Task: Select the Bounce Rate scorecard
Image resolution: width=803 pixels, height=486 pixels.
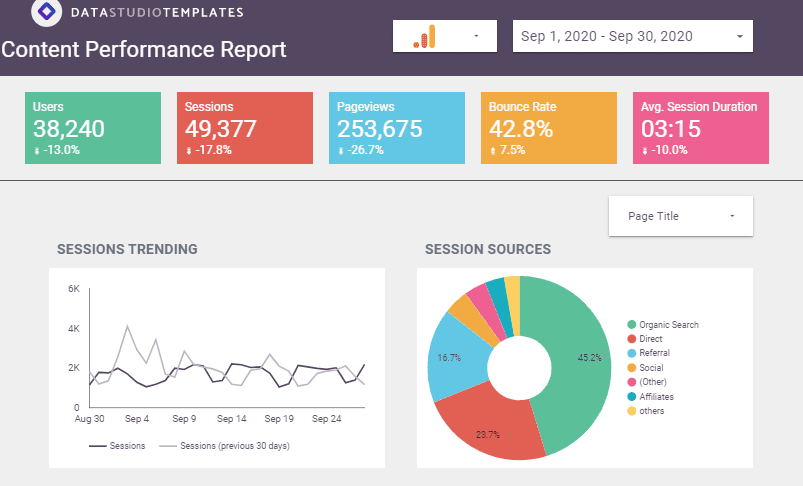Action: click(548, 128)
